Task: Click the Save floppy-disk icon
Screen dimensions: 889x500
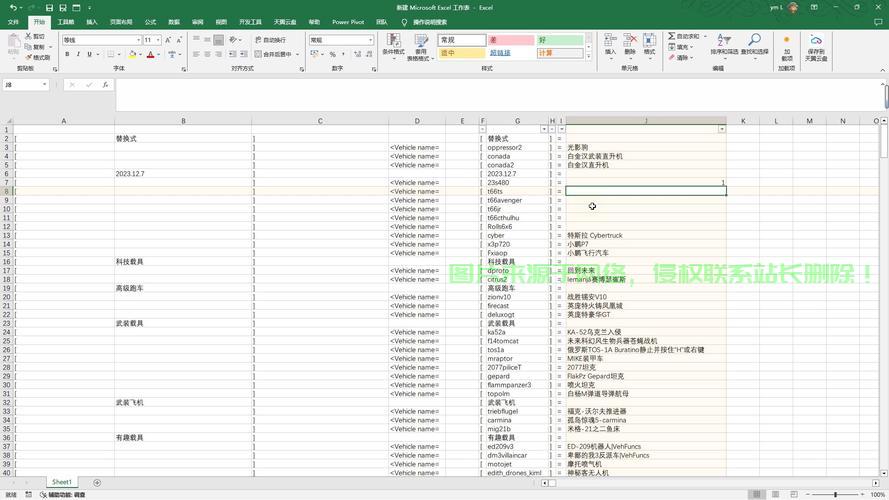Action: pos(49,7)
